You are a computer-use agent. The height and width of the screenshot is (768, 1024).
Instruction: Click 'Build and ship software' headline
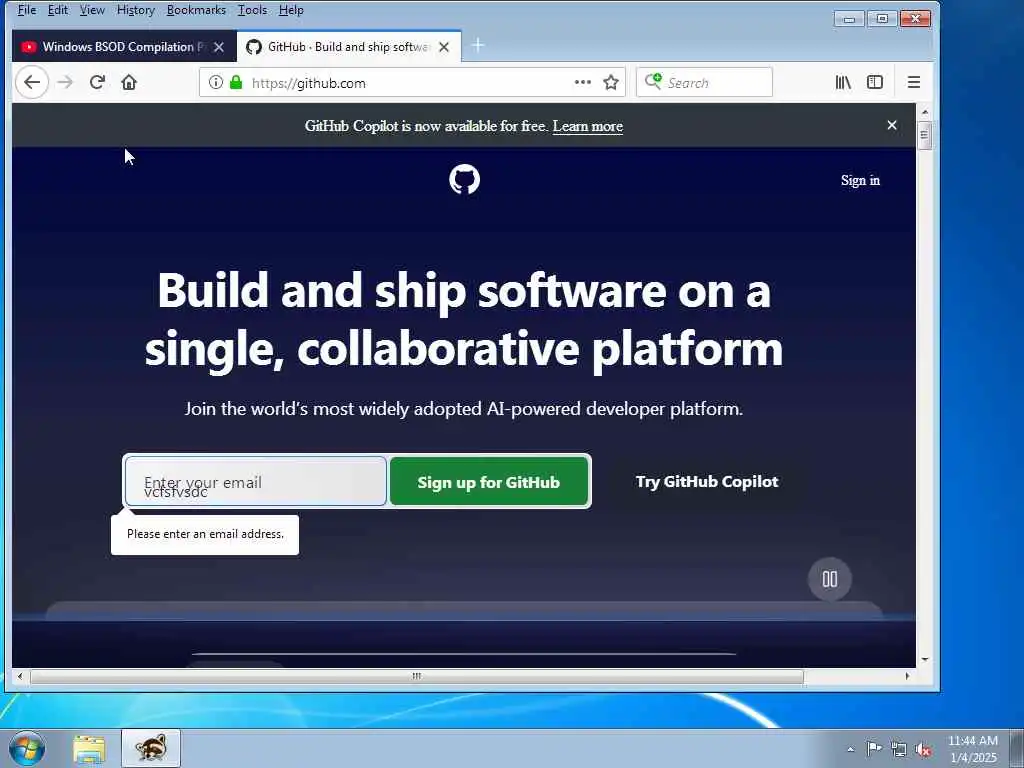click(x=464, y=319)
